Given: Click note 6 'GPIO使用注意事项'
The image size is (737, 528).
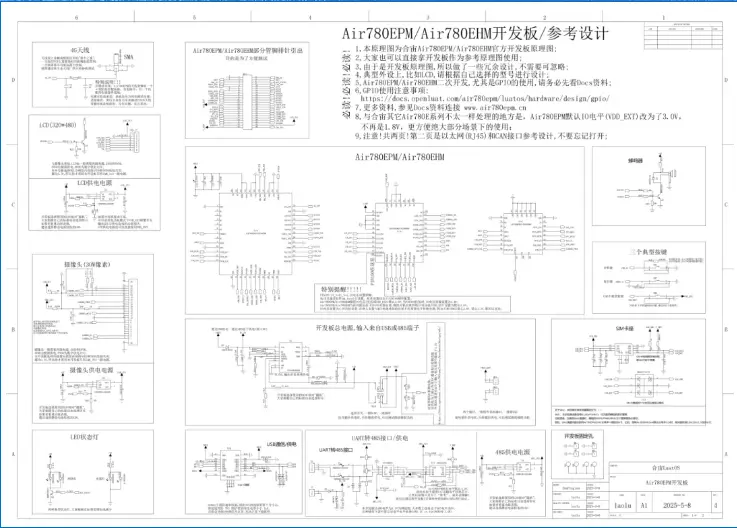Looking at the screenshot, I should point(392,90).
